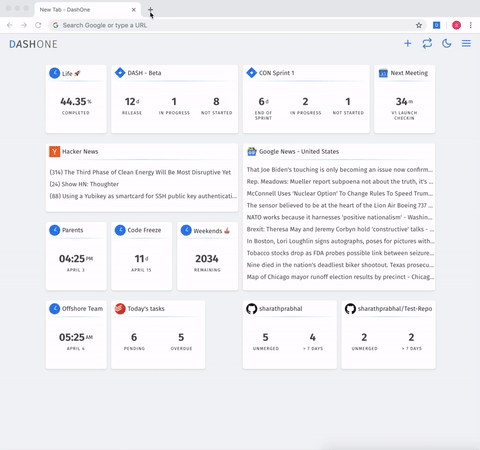Image resolution: width=480 pixels, height=450 pixels.
Task: Toggle dark mode moon icon
Action: point(447,43)
